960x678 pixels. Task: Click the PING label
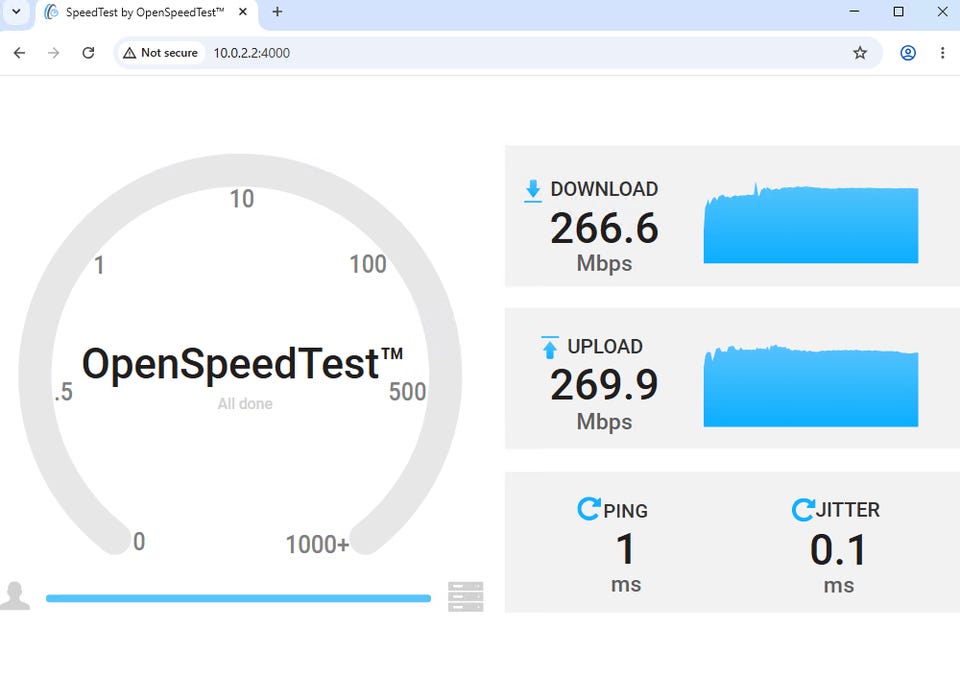[625, 511]
